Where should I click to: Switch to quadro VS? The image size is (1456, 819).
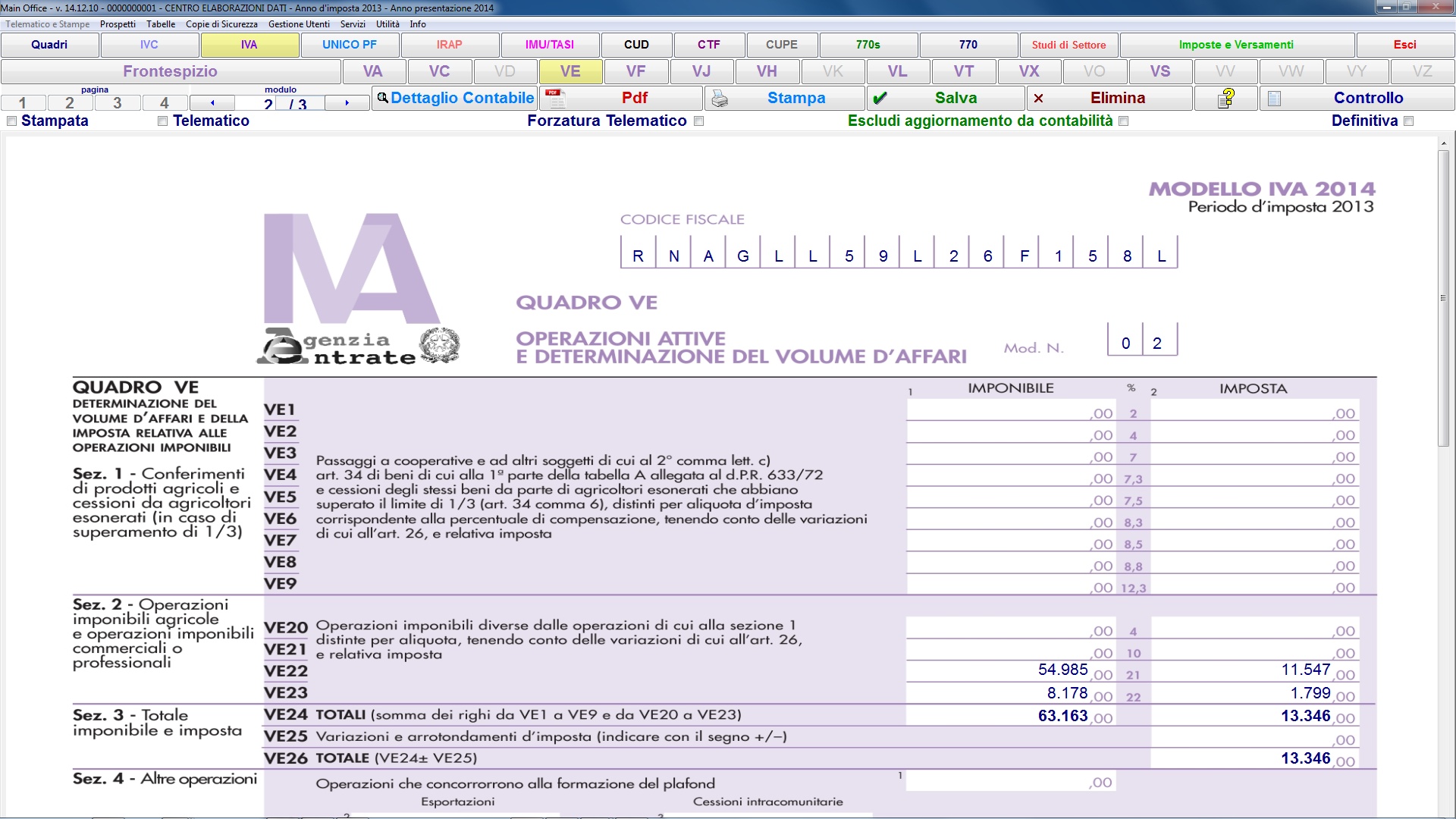pos(1160,71)
